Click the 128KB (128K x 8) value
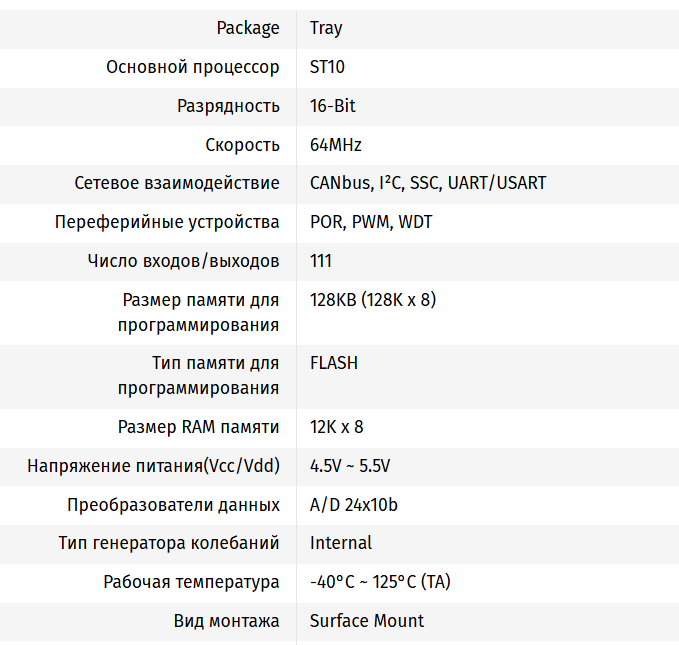The width and height of the screenshot is (679, 645). pyautogui.click(x=373, y=300)
